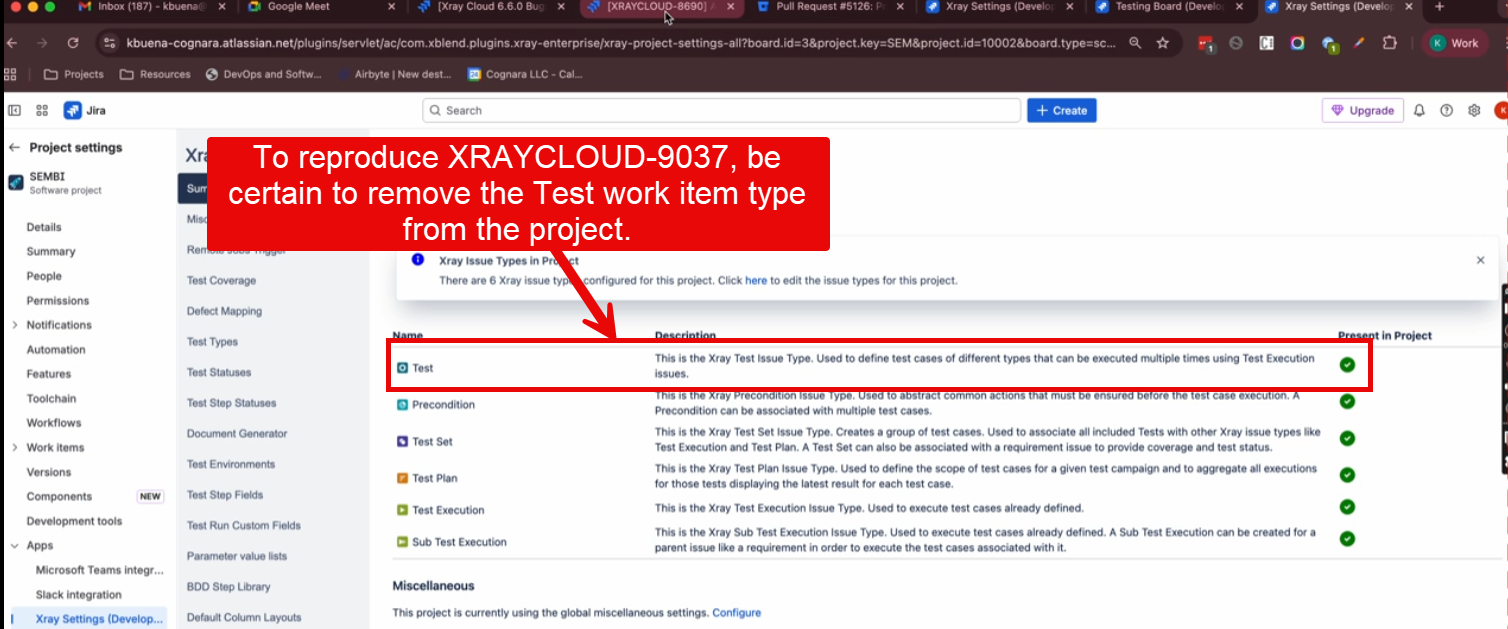Click into the Jira Search field
Viewport: 1508px width, 629px height.
(720, 111)
